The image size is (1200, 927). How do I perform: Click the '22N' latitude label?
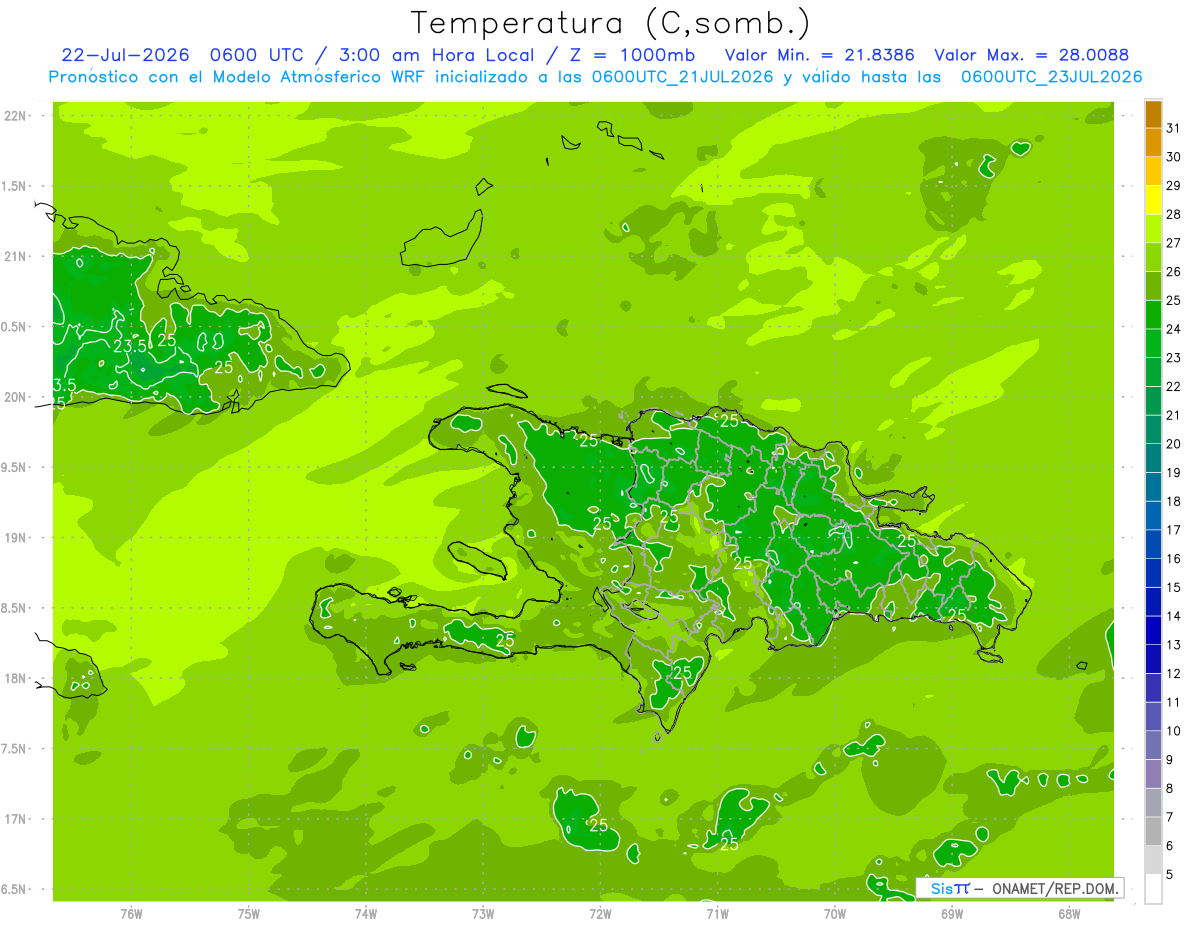[x=15, y=116]
